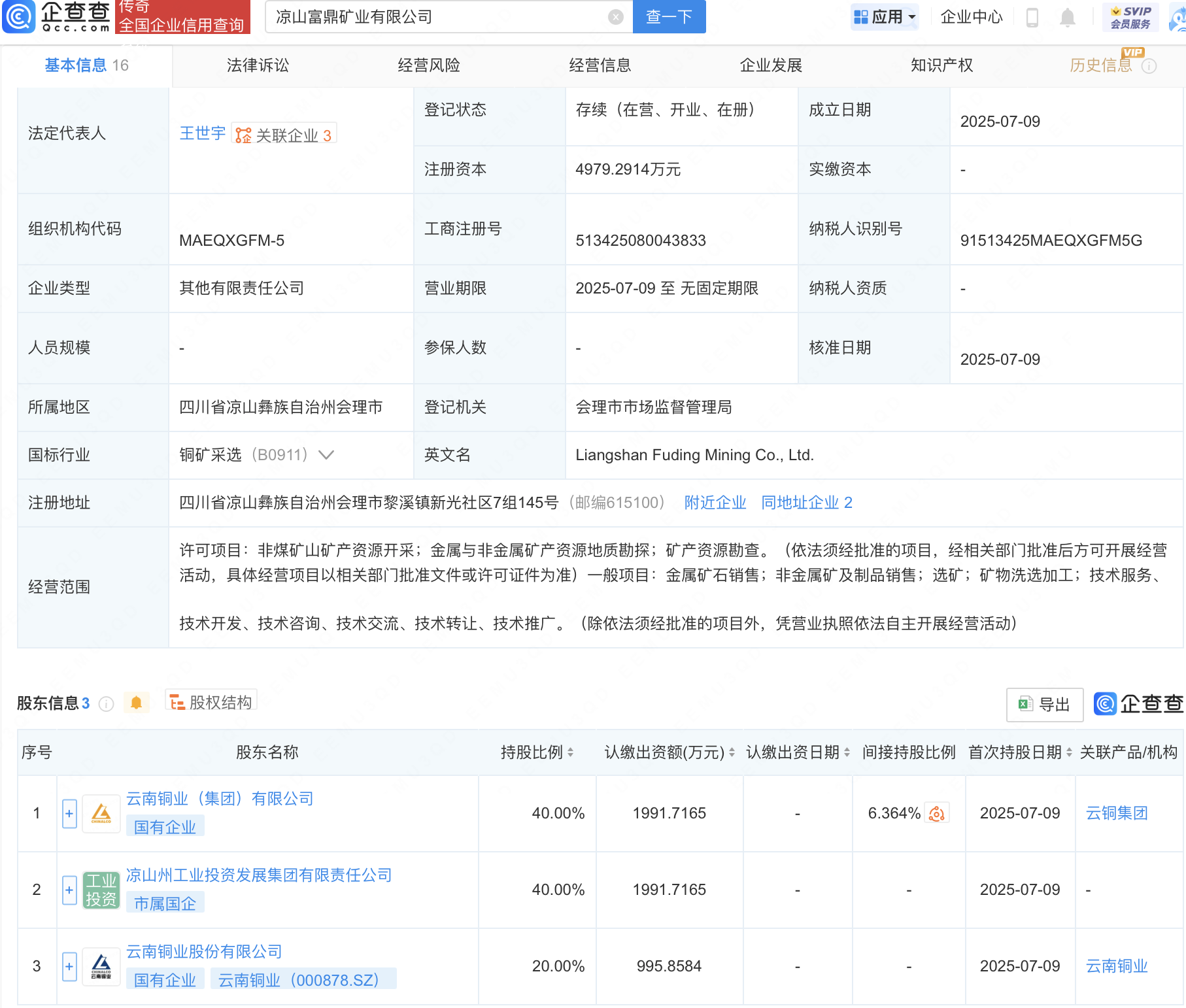Viewport: 1186px width, 1008px height.
Task: Expand row for 云南铜业股份有限公司
Action: tap(69, 966)
